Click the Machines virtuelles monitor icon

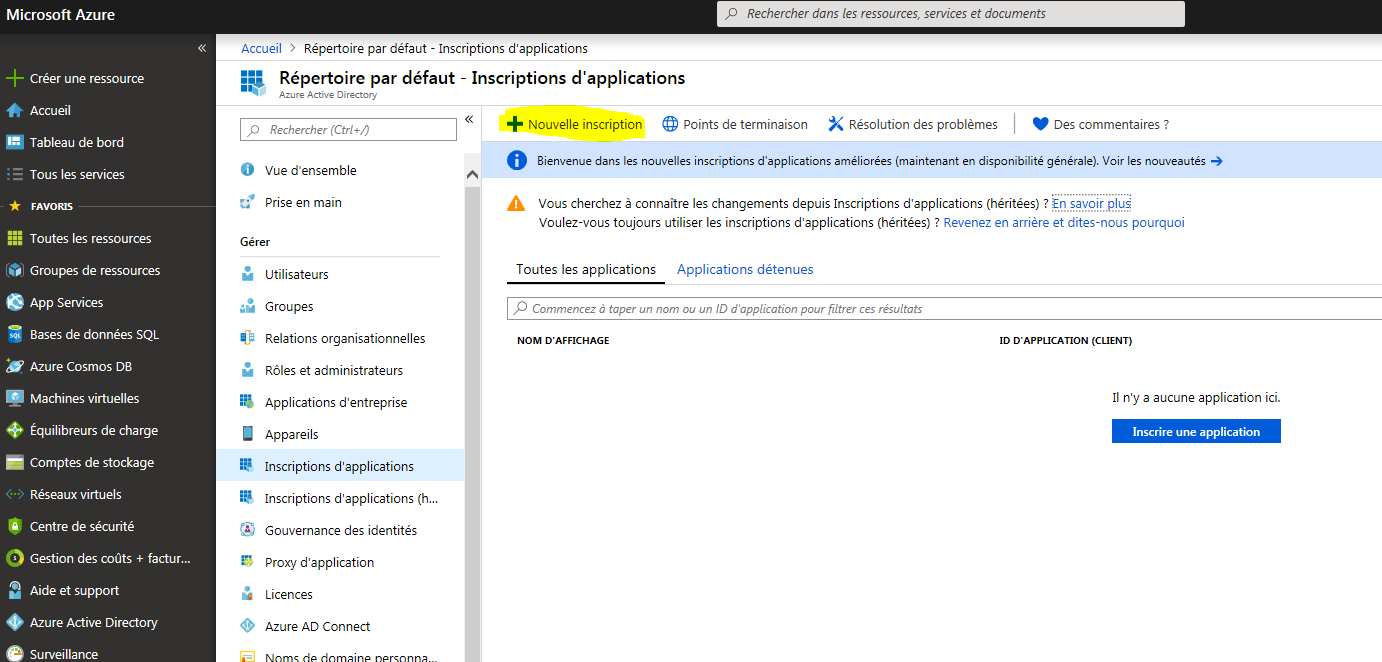[x=15, y=398]
